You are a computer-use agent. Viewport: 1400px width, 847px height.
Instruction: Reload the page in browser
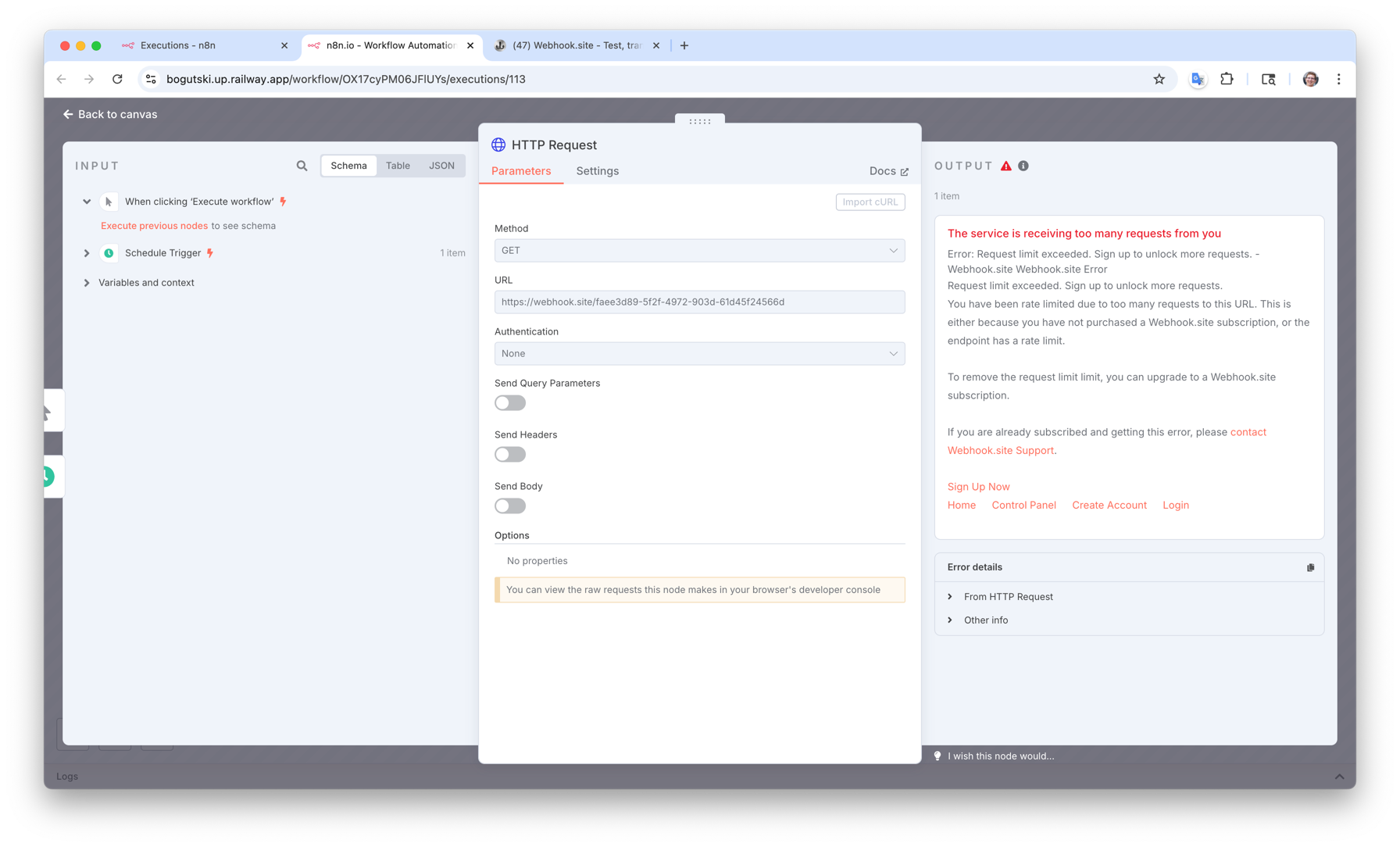(117, 79)
